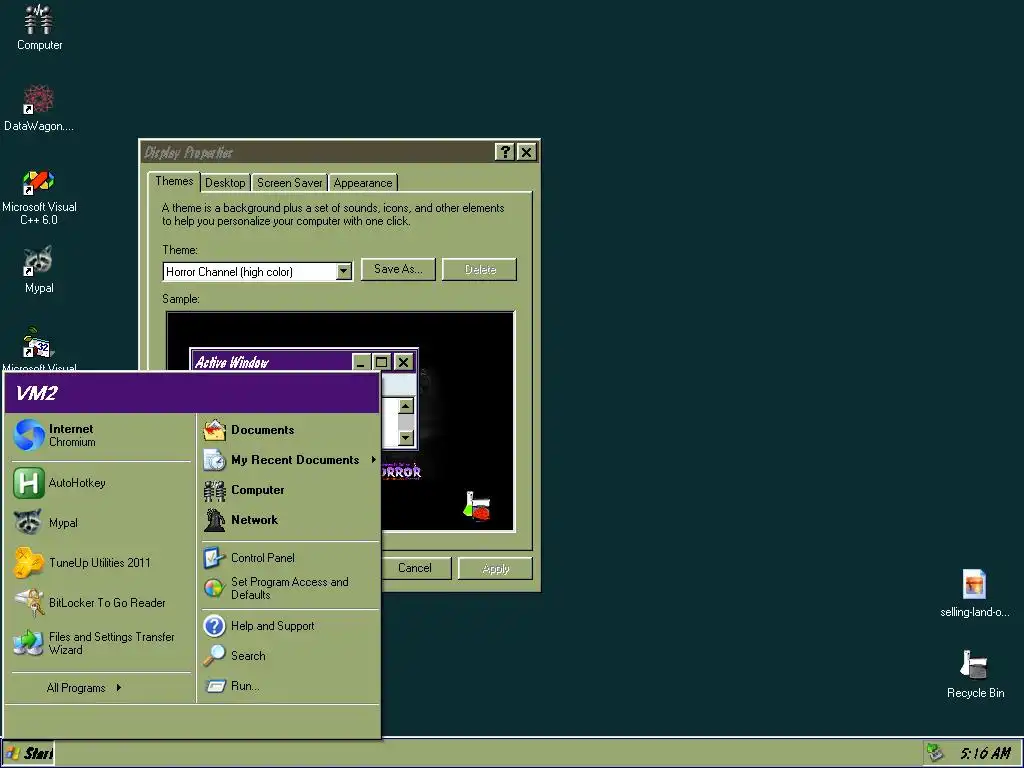Open AutoHotkey in Start menu

[101, 483]
